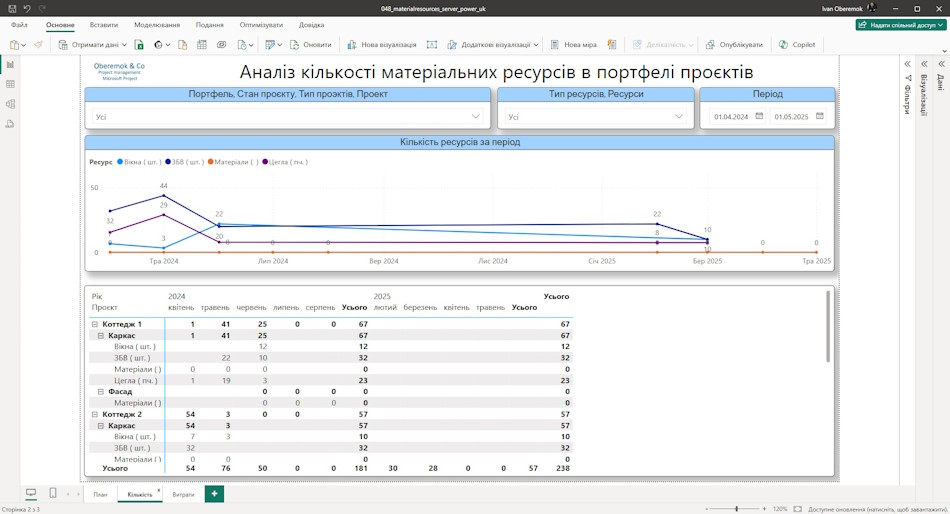The height and width of the screenshot is (514, 950).
Task: Switch to the Витрати page tab
Action: tap(184, 494)
